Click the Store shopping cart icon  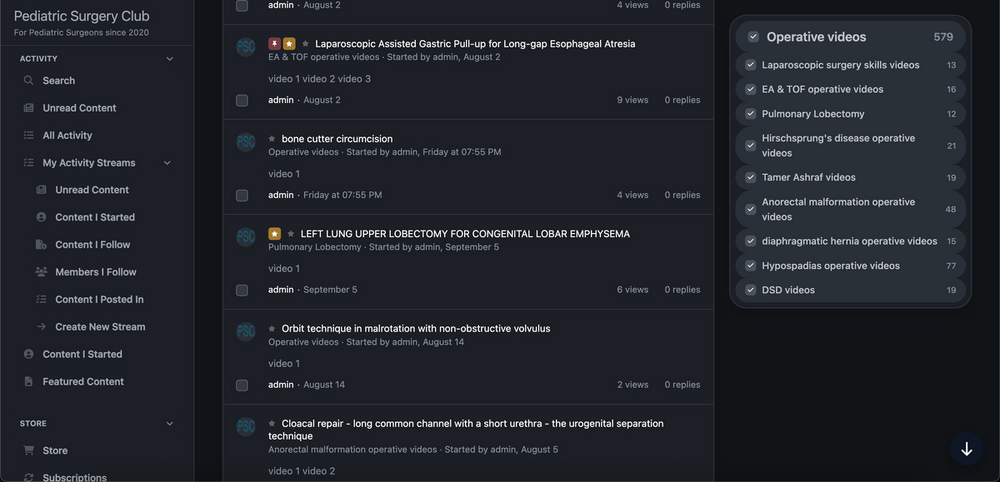point(29,450)
